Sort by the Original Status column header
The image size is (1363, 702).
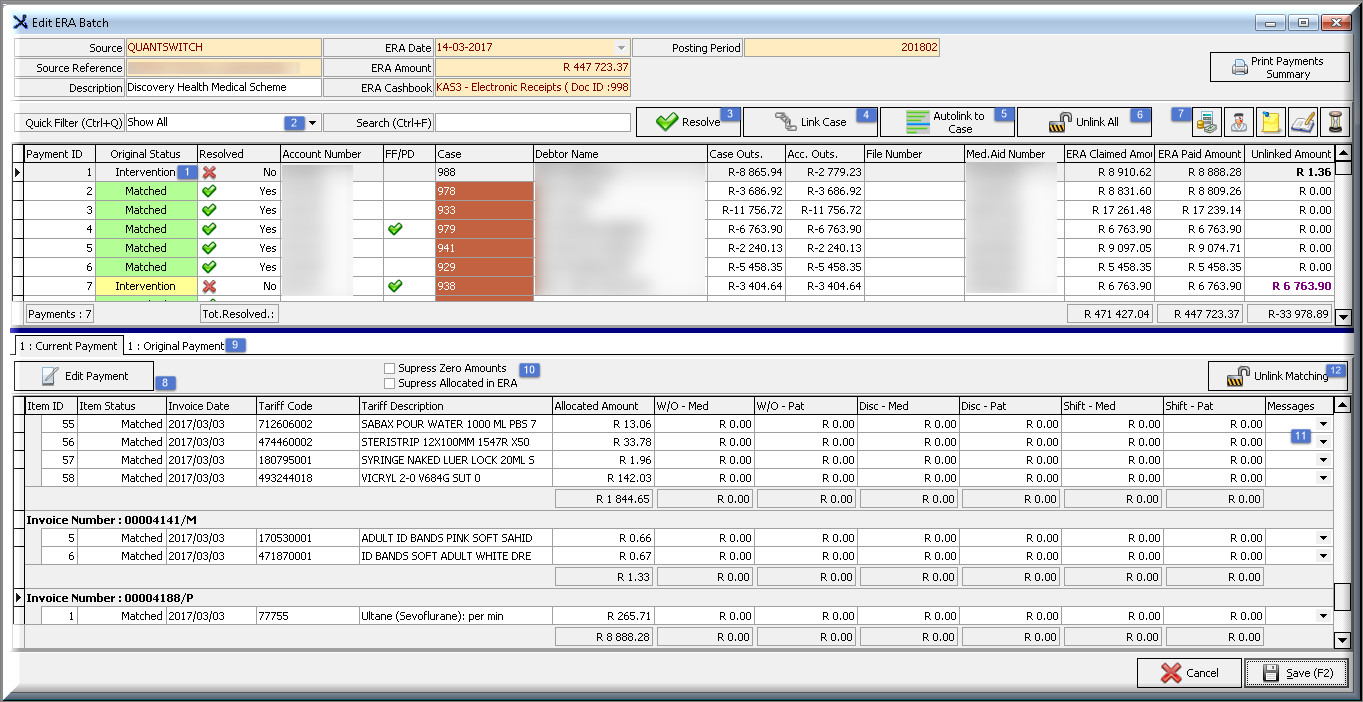[x=146, y=154]
